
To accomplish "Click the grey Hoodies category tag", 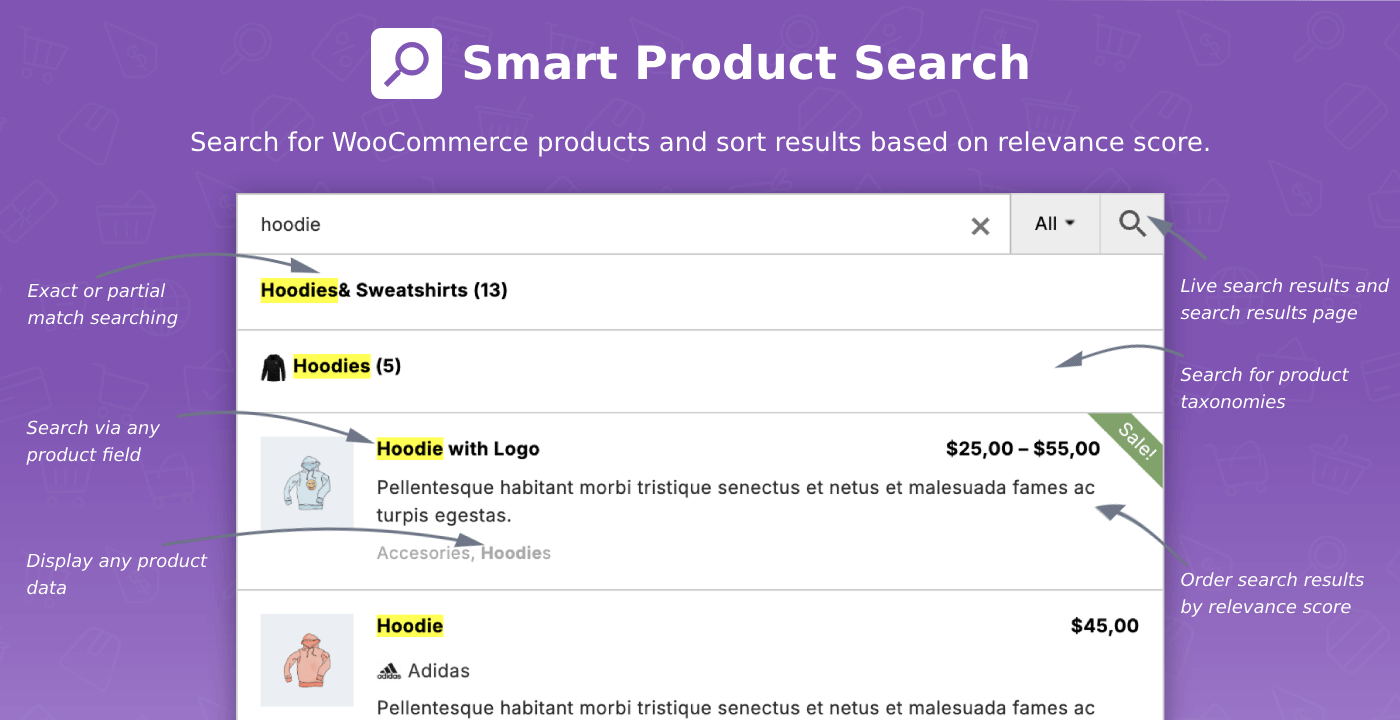I will 516,553.
